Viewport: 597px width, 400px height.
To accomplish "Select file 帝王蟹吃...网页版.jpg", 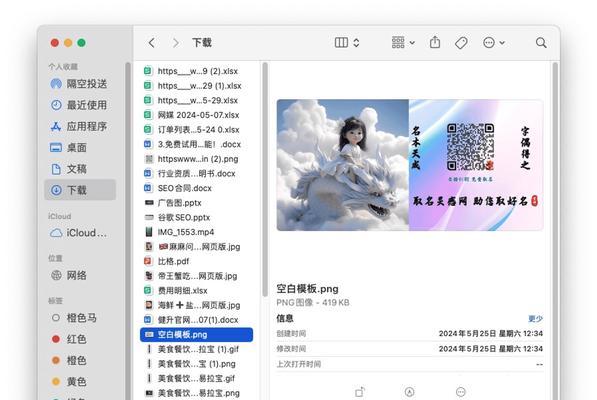I will coord(196,276).
